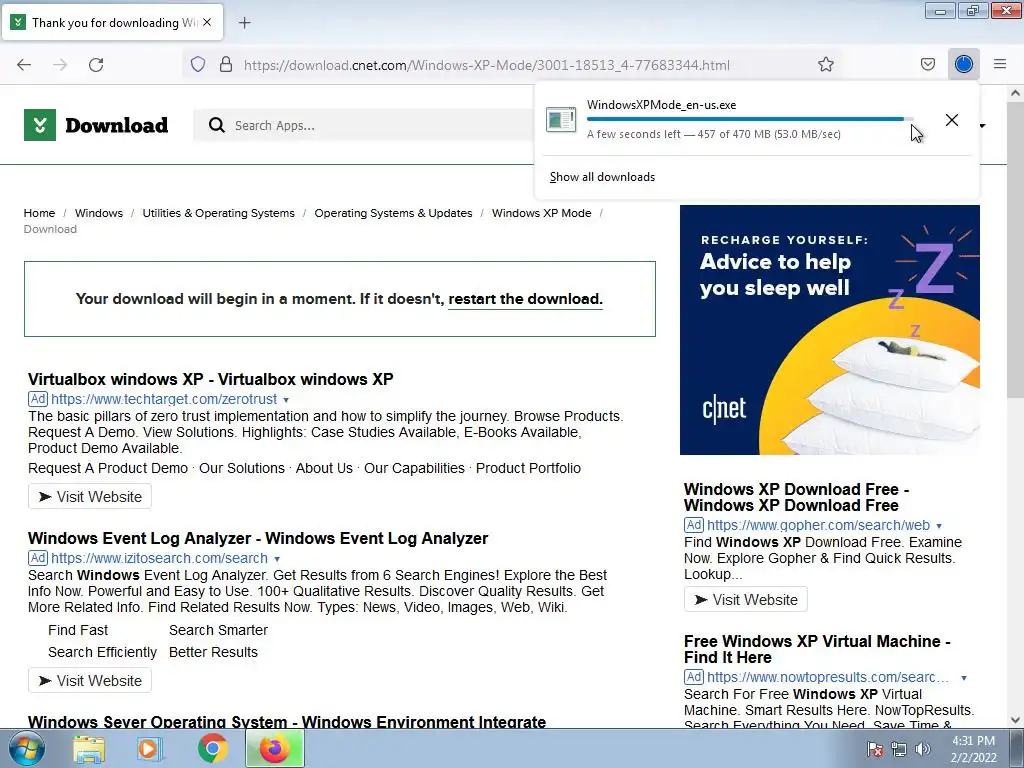Viewport: 1024px width, 768px height.
Task: Click the 'Search Smarter' link
Action: [x=218, y=630]
